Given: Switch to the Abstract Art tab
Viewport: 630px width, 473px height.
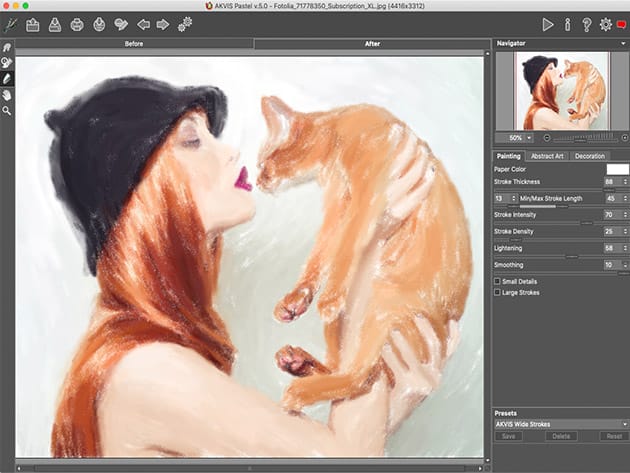Looking at the screenshot, I should coord(547,156).
